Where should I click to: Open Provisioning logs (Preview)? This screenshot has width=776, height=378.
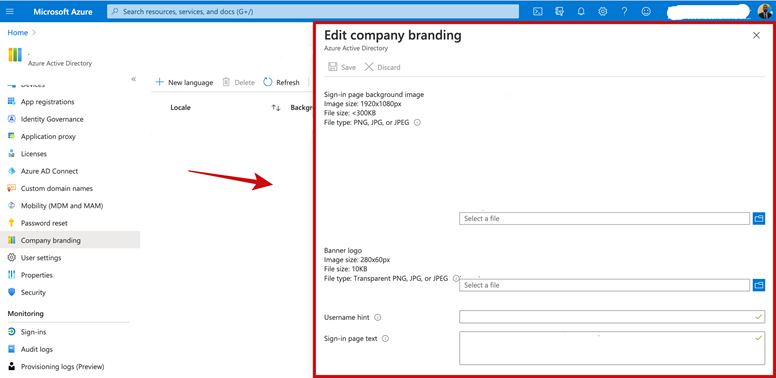point(62,367)
